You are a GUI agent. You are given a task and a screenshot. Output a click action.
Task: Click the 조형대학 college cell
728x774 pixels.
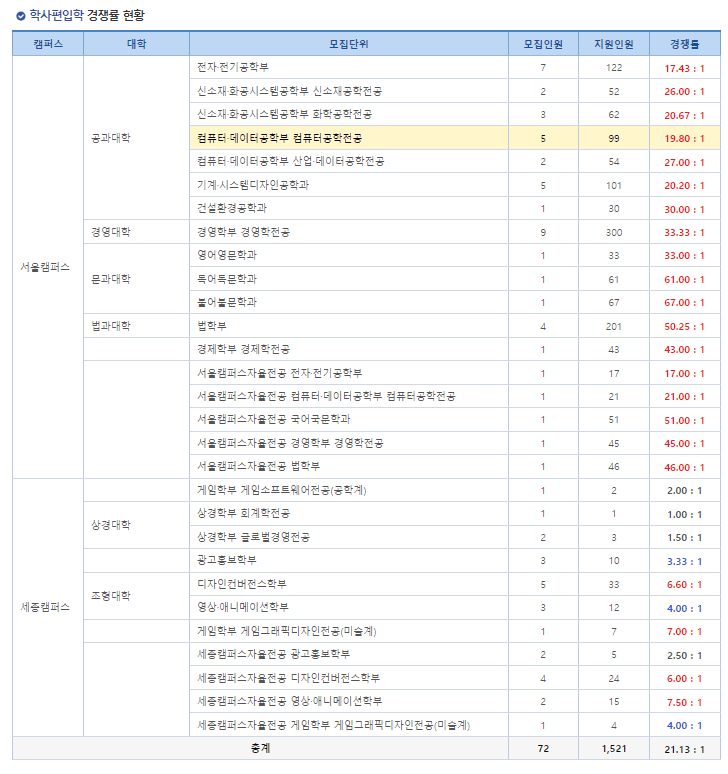137,596
